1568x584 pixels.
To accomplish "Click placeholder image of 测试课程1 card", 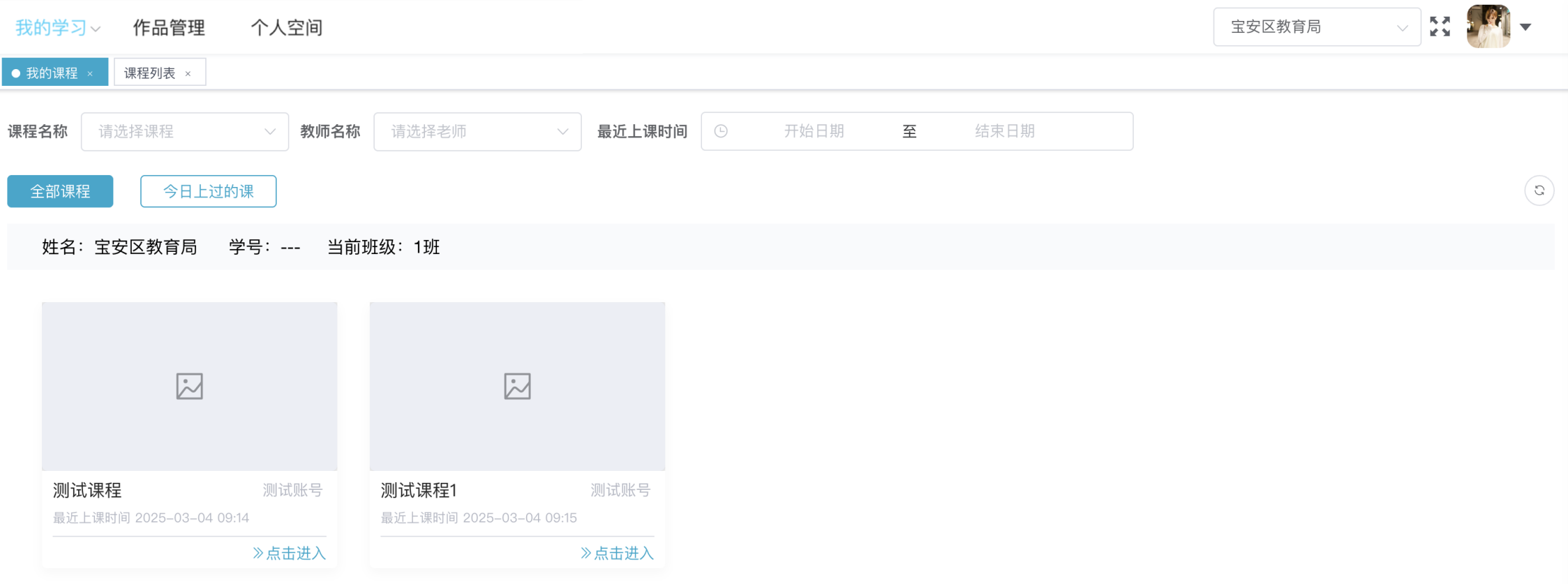I will click(517, 386).
